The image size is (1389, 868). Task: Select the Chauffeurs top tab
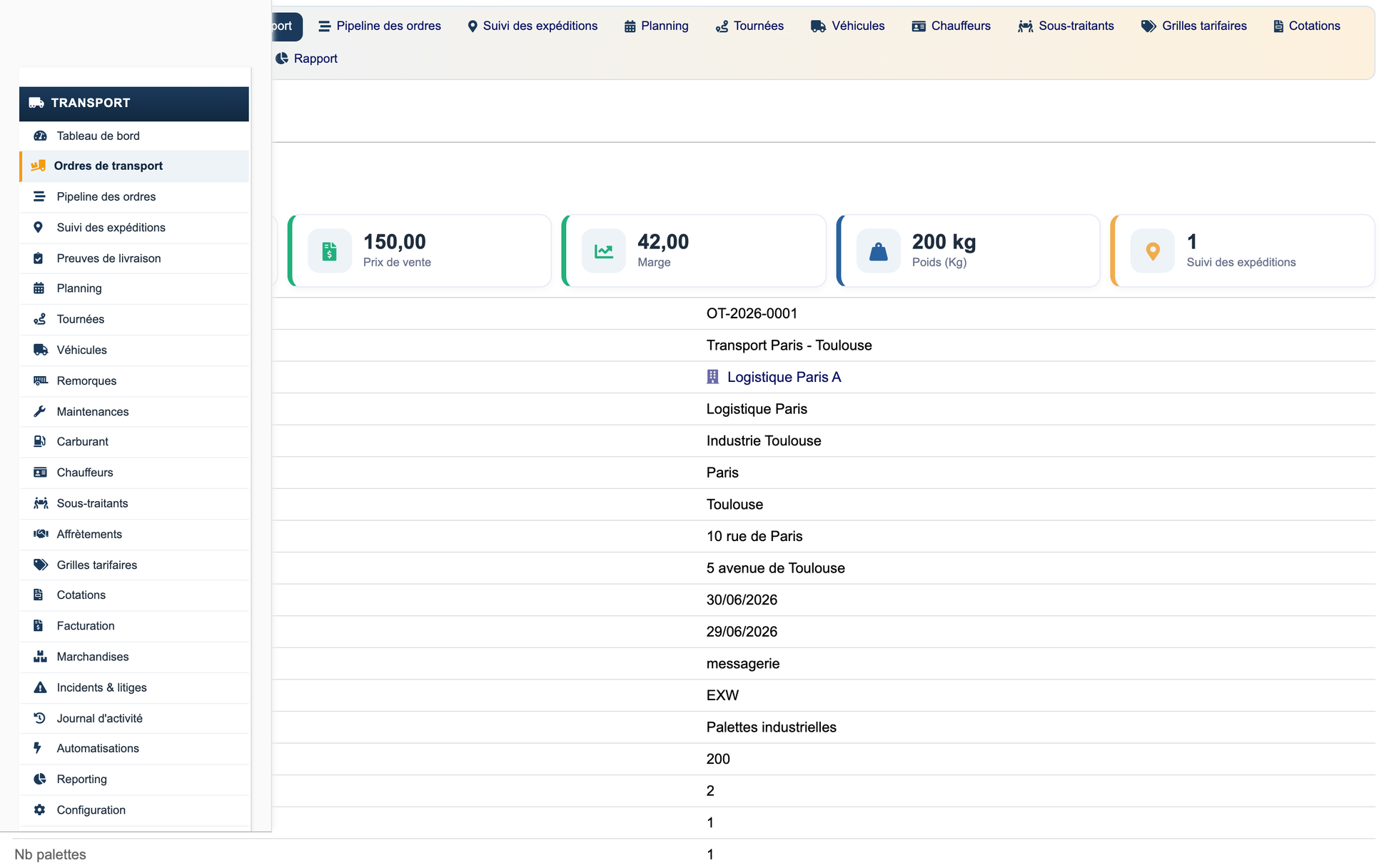(951, 26)
